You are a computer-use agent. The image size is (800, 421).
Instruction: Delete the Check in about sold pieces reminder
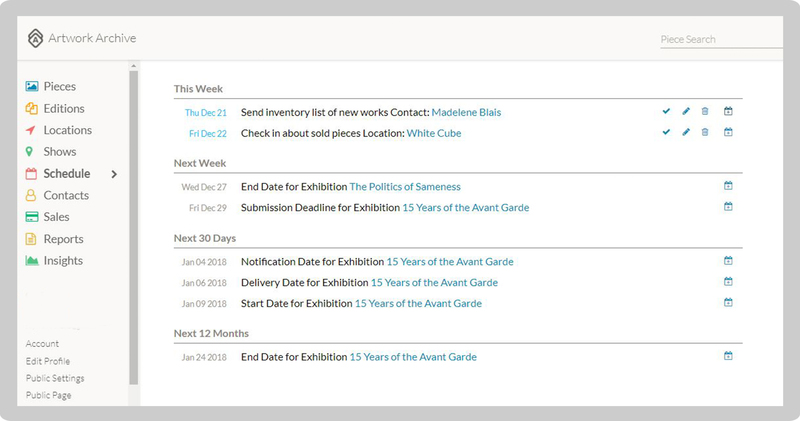[705, 132]
